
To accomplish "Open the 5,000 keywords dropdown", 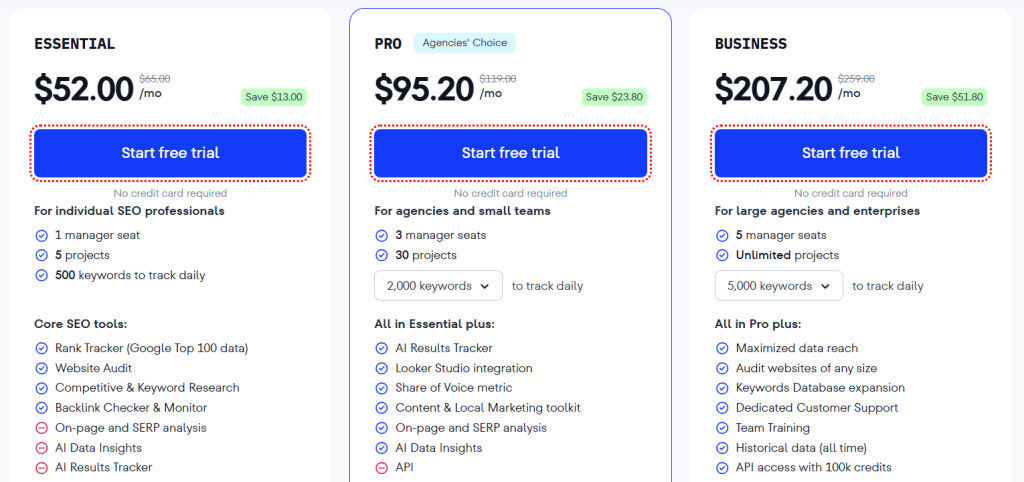I will click(778, 286).
